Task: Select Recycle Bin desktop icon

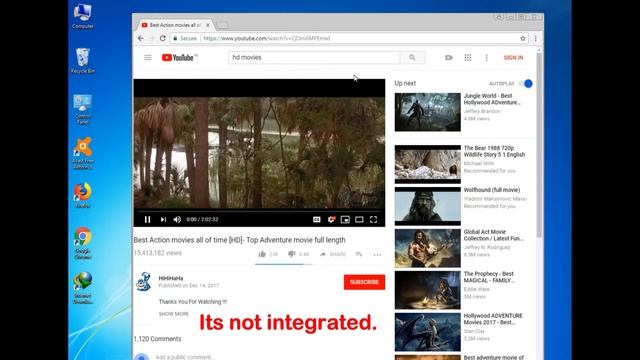Action: coord(83,61)
